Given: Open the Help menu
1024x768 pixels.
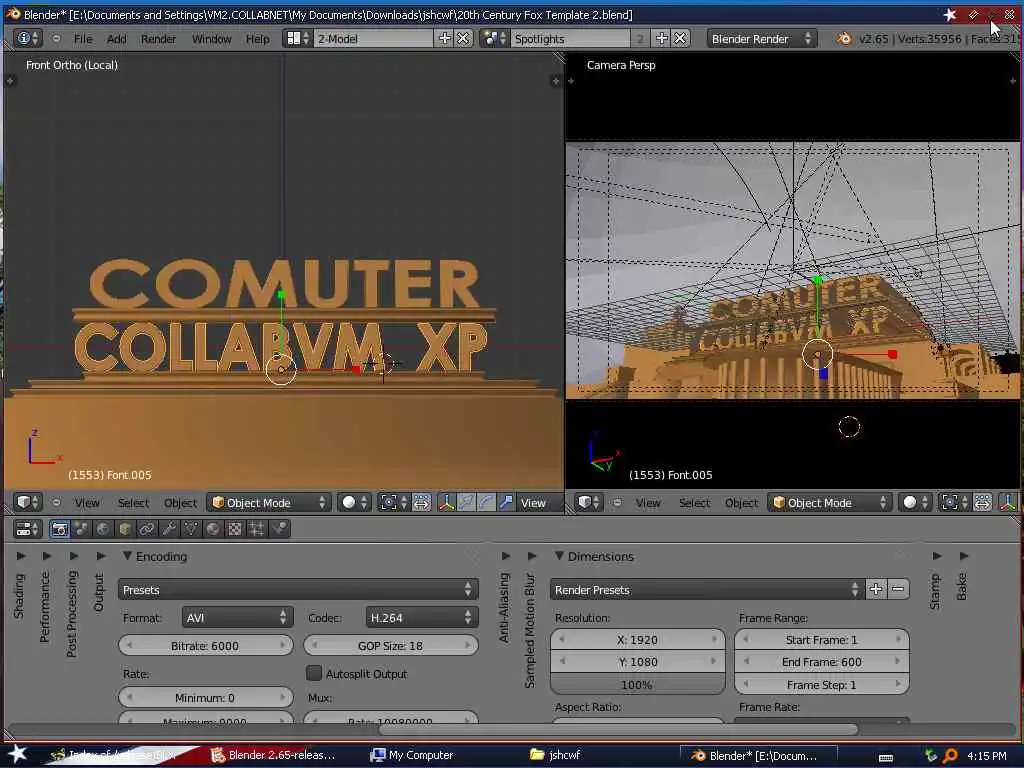Looking at the screenshot, I should pos(257,39).
